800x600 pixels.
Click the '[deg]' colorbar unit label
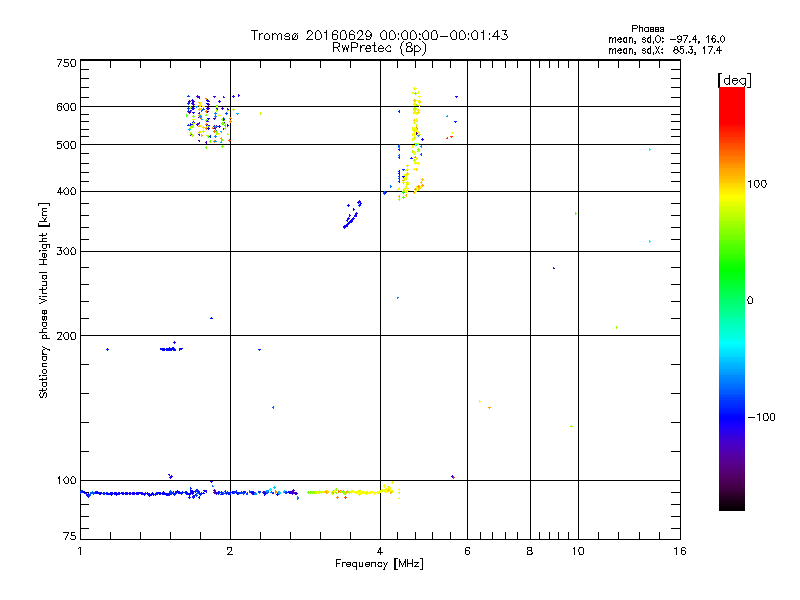point(734,80)
